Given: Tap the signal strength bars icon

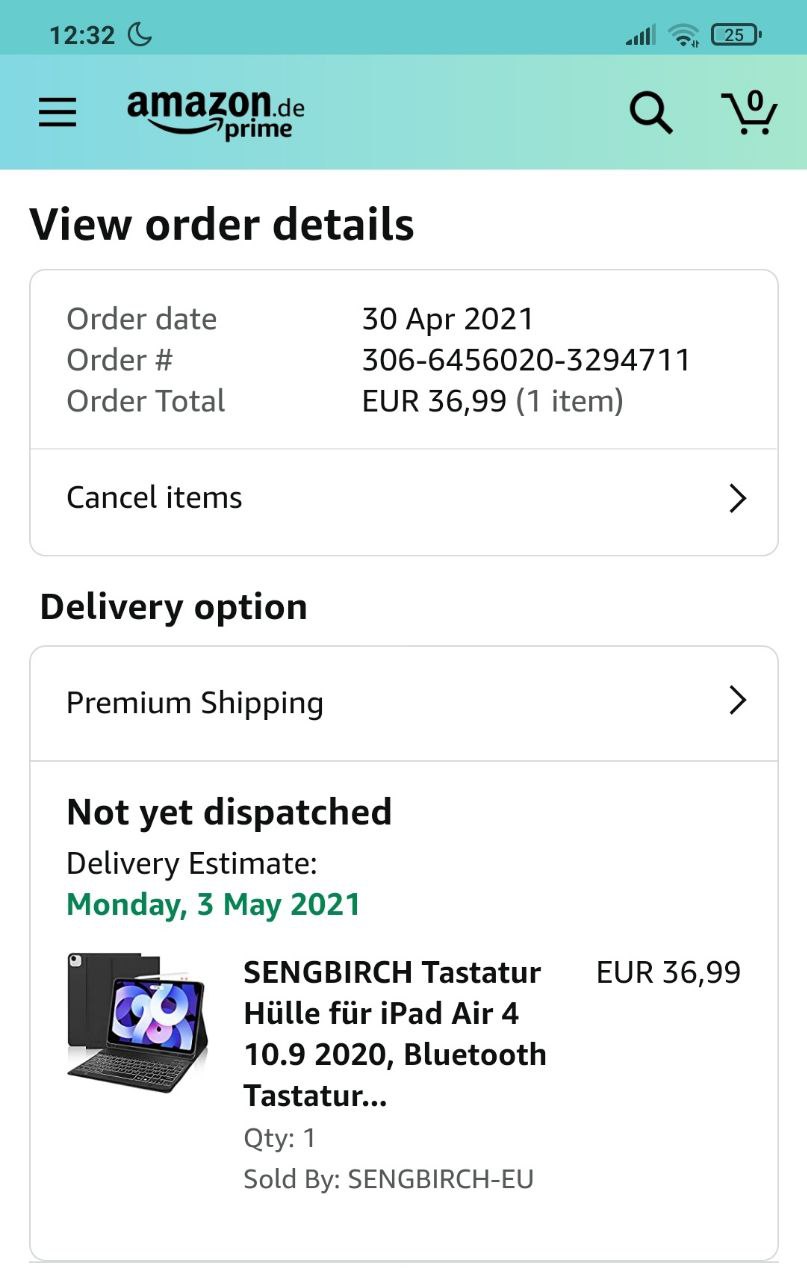Looking at the screenshot, I should (640, 36).
